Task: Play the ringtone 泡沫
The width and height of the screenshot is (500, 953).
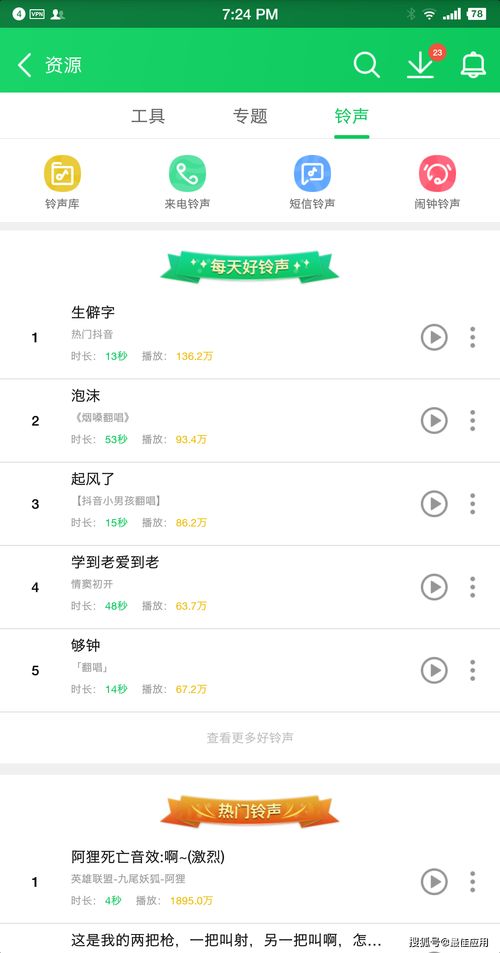Action: (x=434, y=421)
